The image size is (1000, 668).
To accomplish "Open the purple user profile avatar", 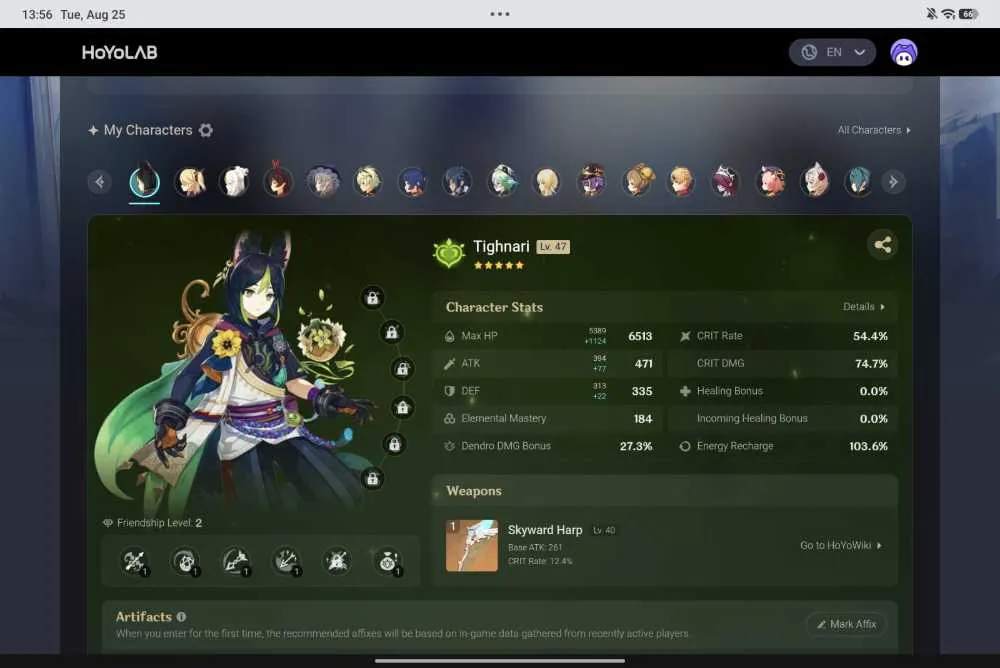I will click(x=904, y=52).
